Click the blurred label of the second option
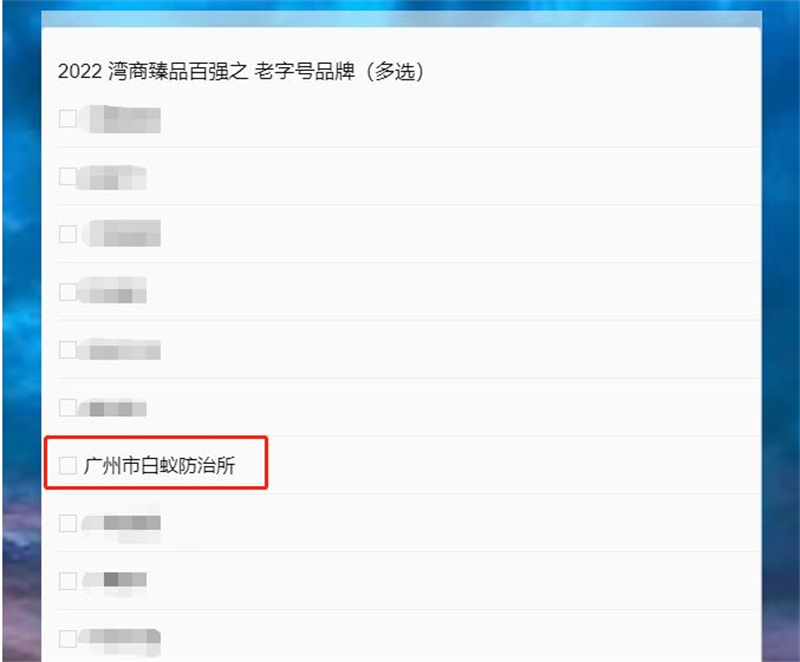The height and width of the screenshot is (662, 800). [112, 177]
